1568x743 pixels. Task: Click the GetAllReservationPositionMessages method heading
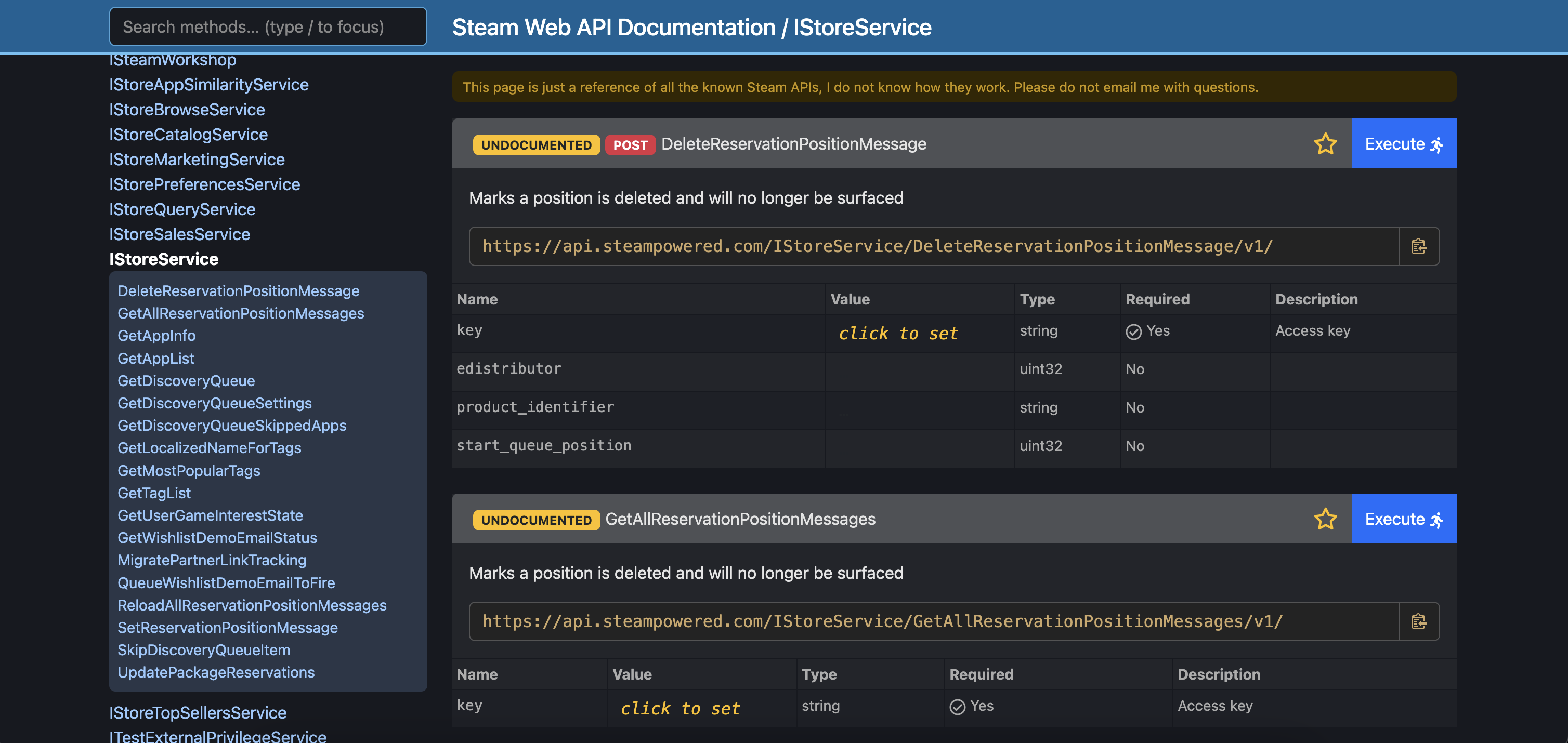click(740, 519)
